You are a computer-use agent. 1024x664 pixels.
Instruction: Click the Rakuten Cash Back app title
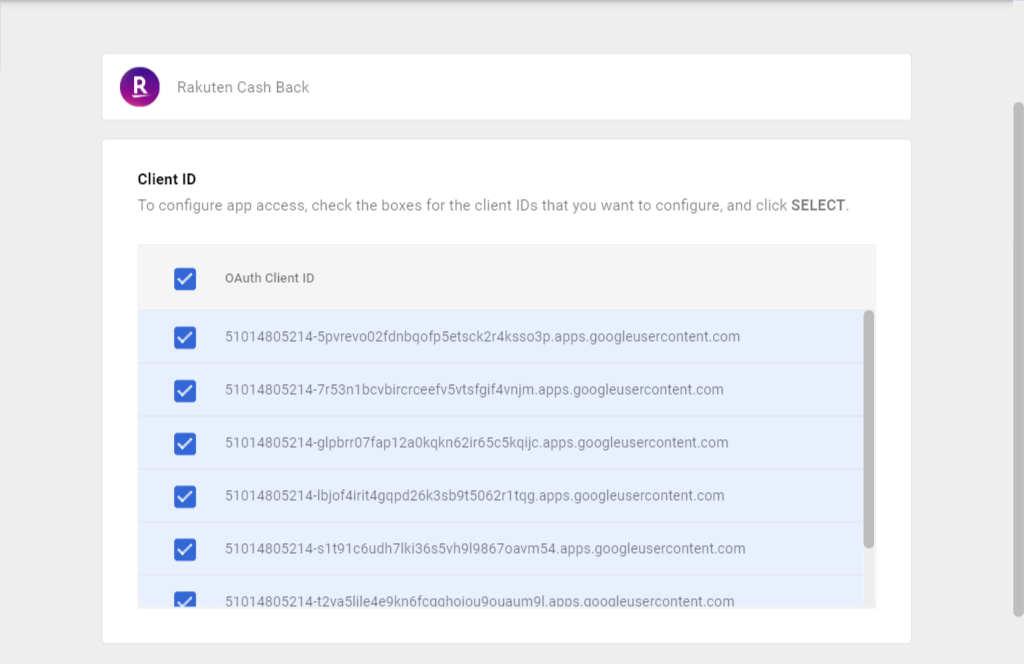(243, 87)
